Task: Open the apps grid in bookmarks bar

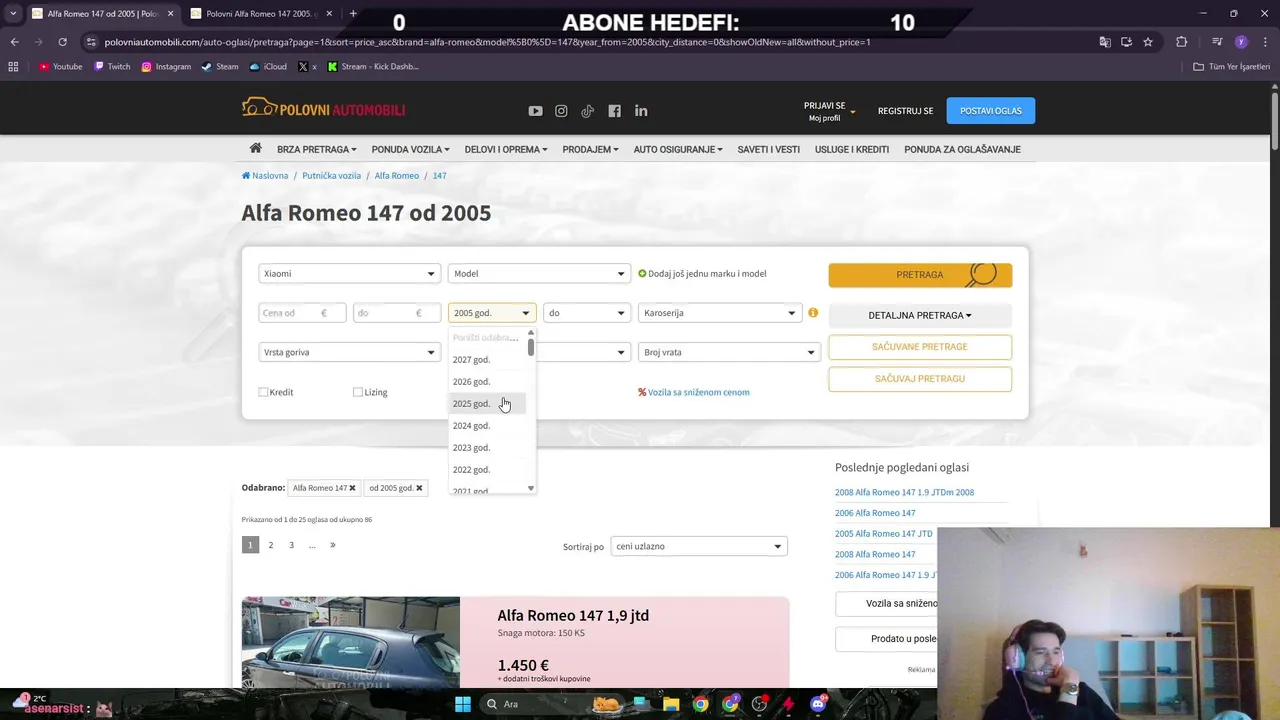Action: tap(13, 67)
